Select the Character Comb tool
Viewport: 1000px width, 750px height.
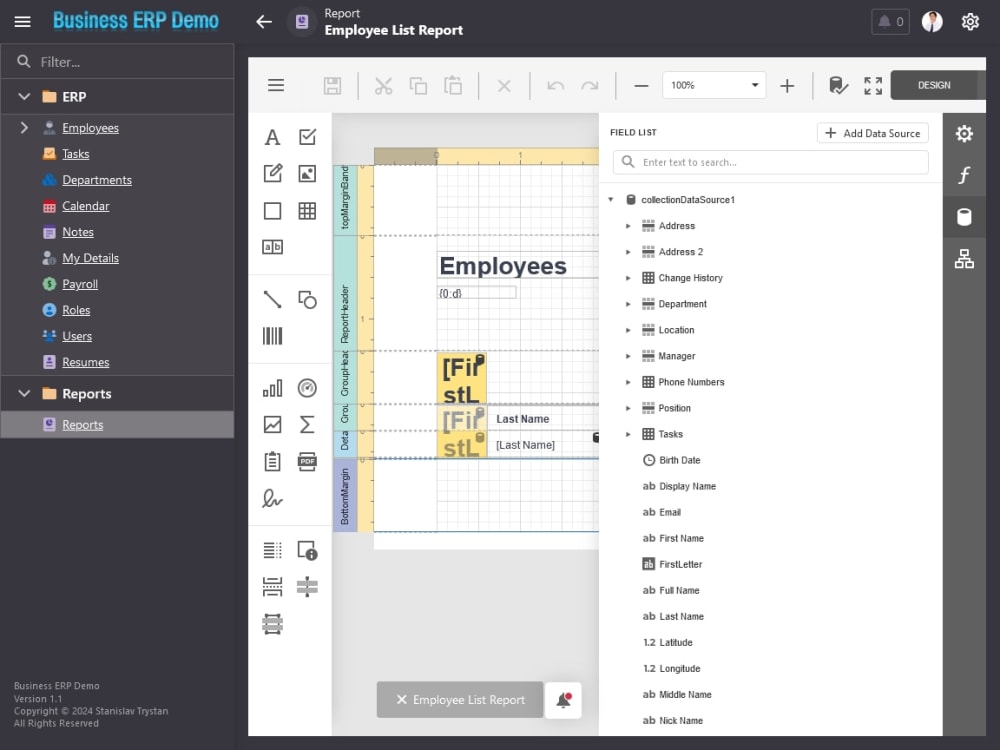[272, 247]
